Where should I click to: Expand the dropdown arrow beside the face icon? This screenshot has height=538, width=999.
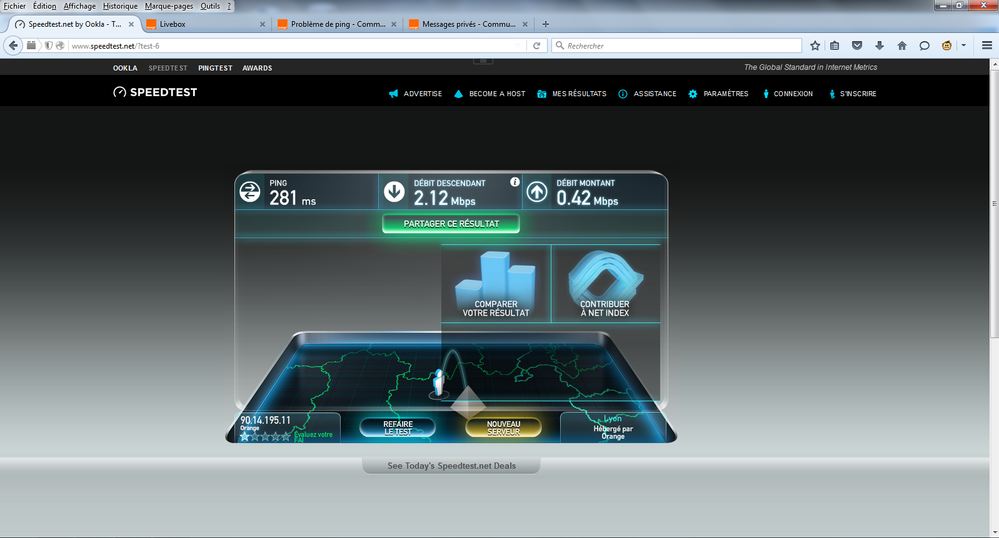[963, 45]
